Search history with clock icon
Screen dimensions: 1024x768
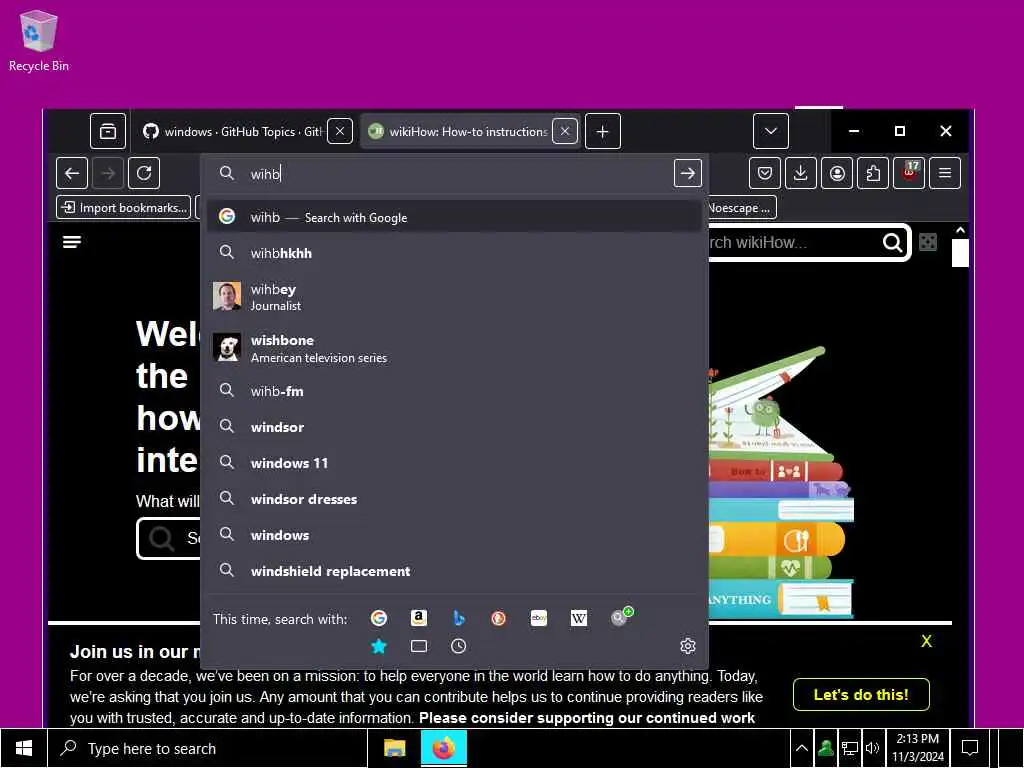tap(458, 646)
